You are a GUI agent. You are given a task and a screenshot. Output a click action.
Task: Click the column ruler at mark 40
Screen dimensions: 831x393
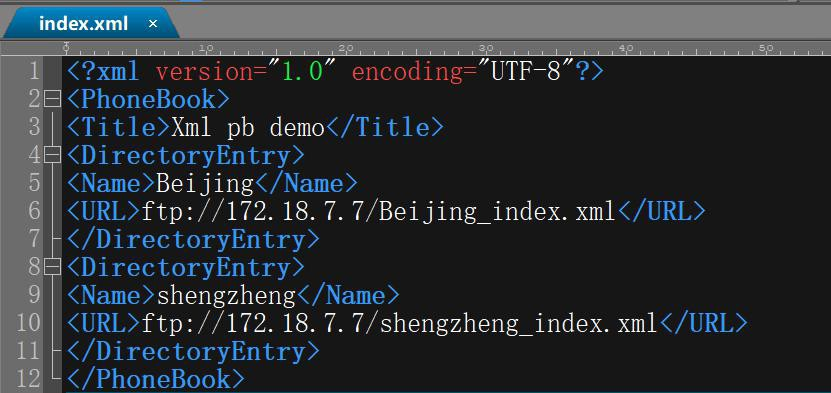coord(626,49)
